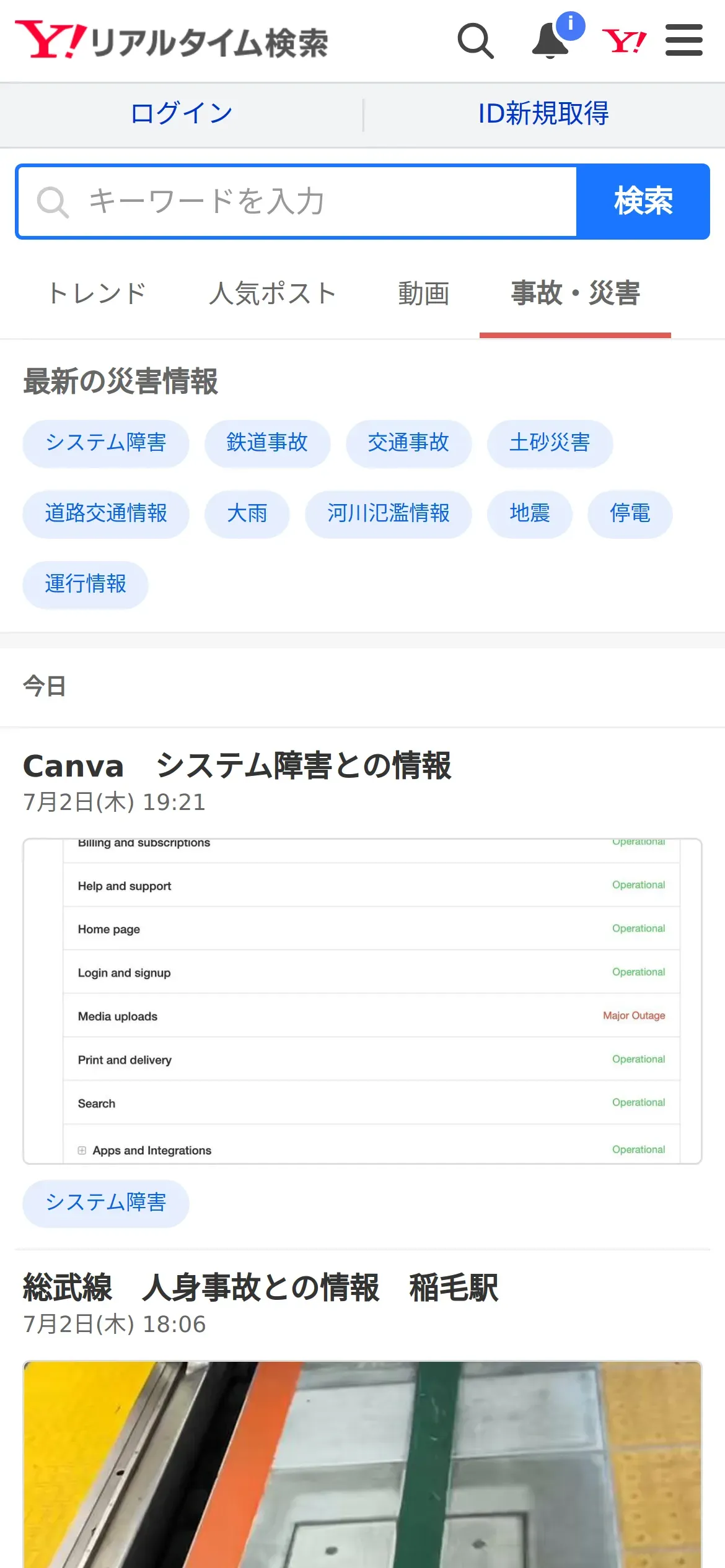Focus the キーワードを入力 search field
Image resolution: width=725 pixels, height=1568 pixels.
pyautogui.click(x=297, y=201)
